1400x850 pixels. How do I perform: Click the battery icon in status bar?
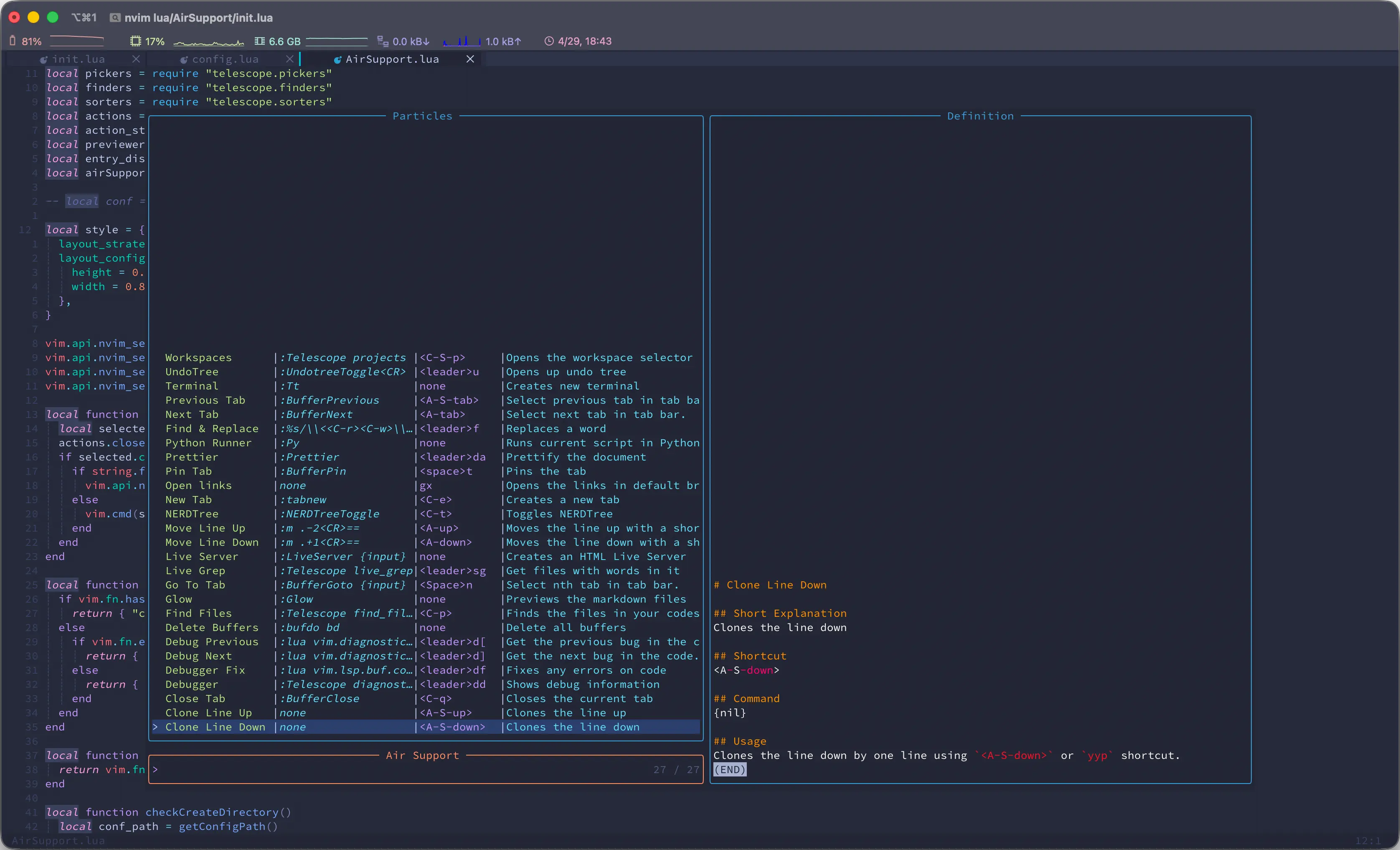point(13,41)
